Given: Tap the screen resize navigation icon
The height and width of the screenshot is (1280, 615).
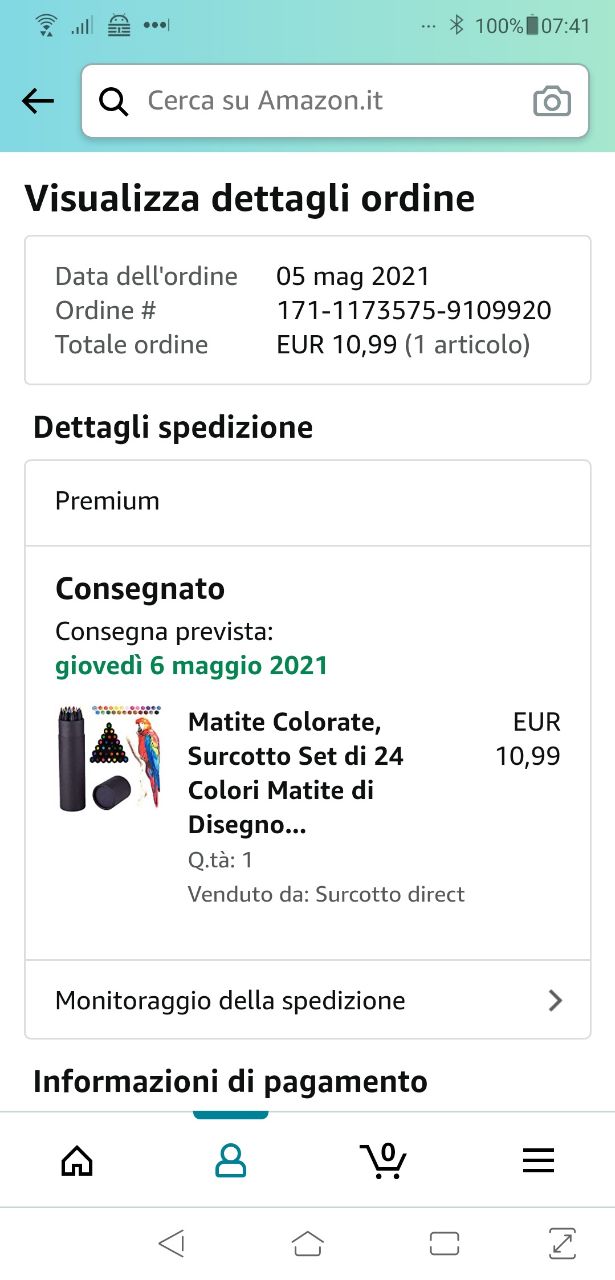Looking at the screenshot, I should tap(563, 1243).
